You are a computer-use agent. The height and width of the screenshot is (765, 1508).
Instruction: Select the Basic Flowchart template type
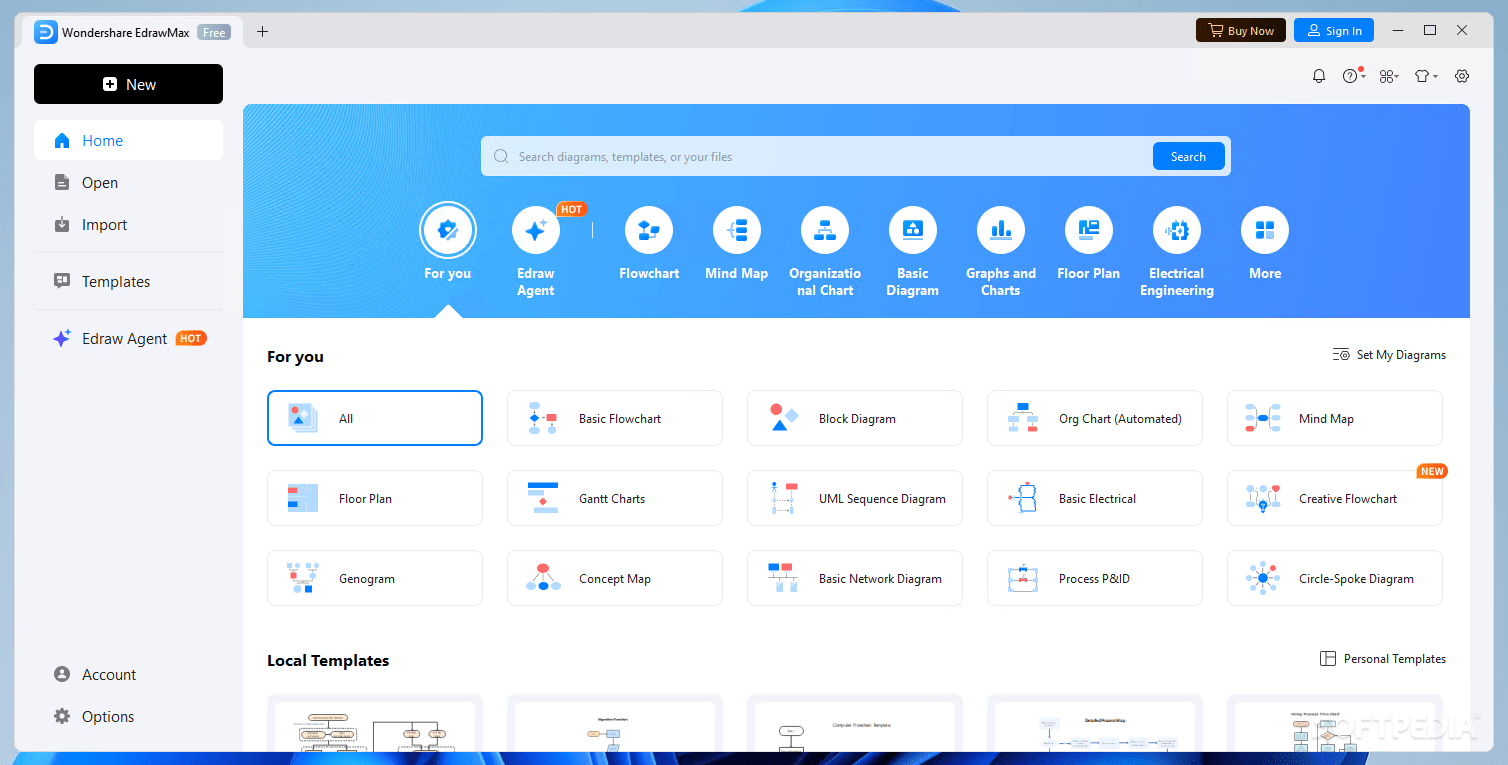pyautogui.click(x=614, y=418)
